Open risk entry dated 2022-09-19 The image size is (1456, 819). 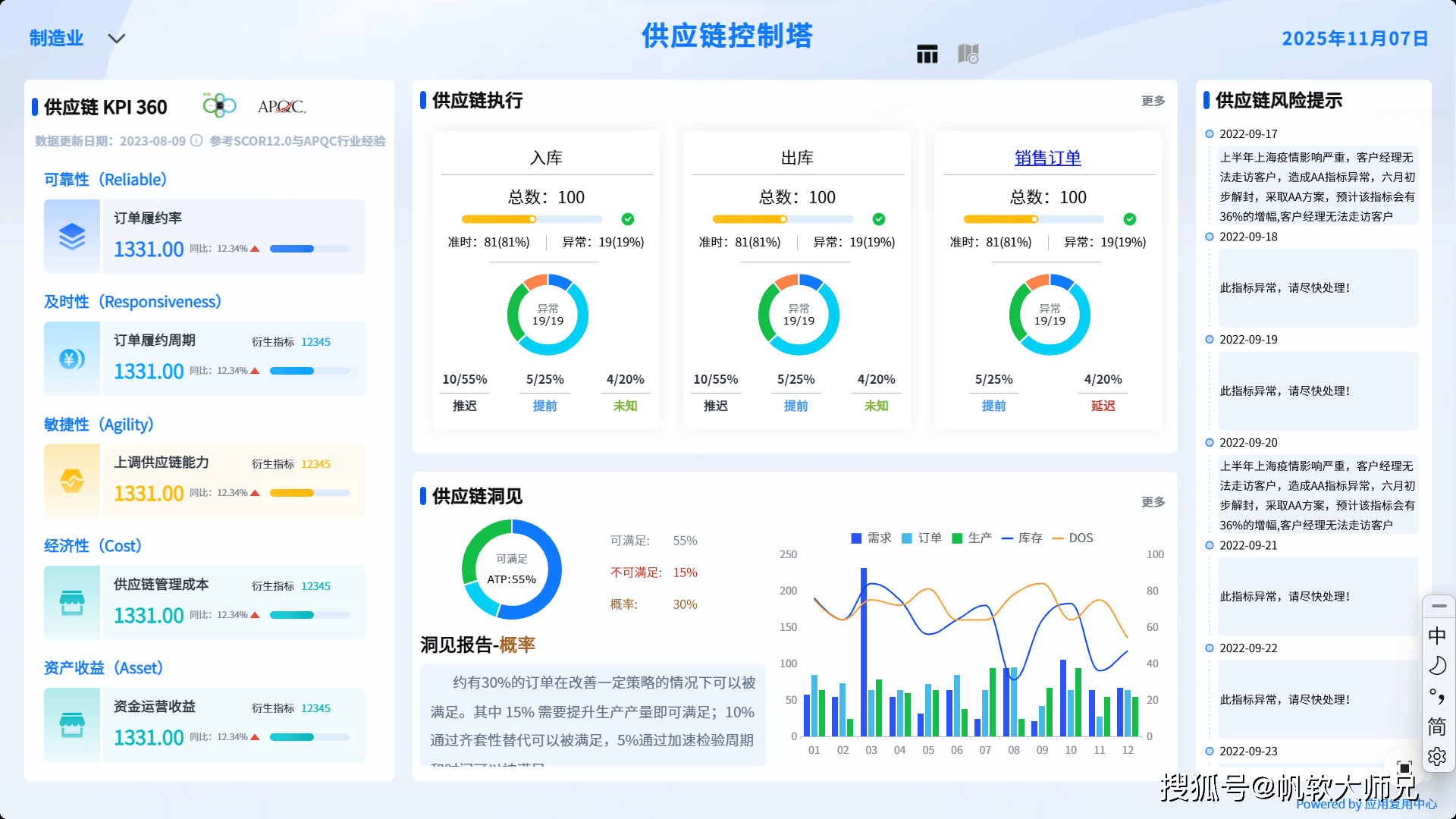coord(1318,391)
